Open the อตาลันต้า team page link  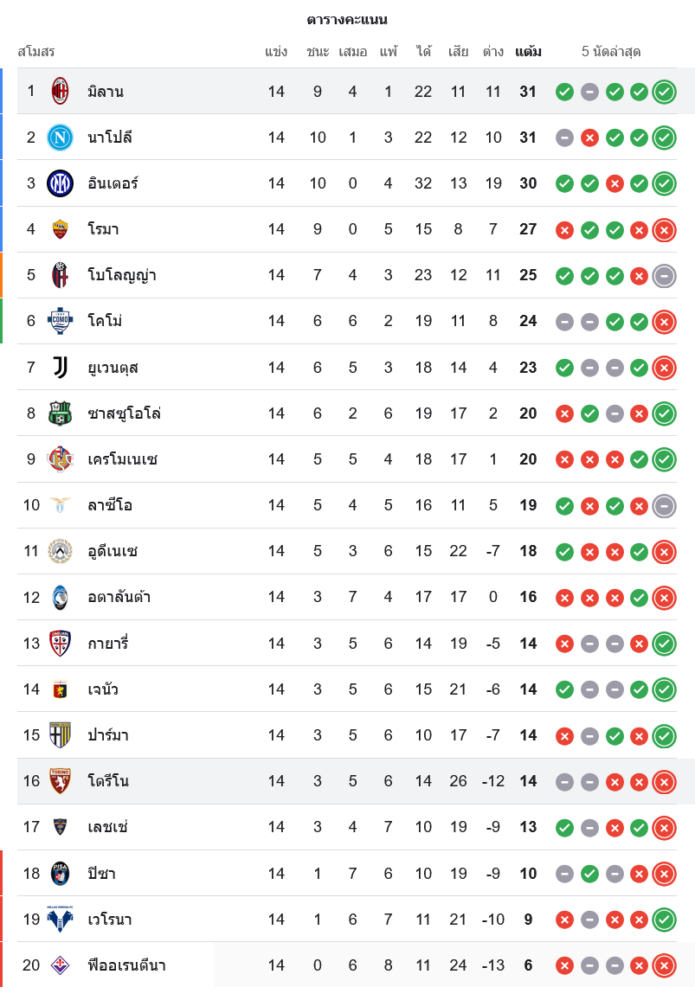tap(120, 597)
